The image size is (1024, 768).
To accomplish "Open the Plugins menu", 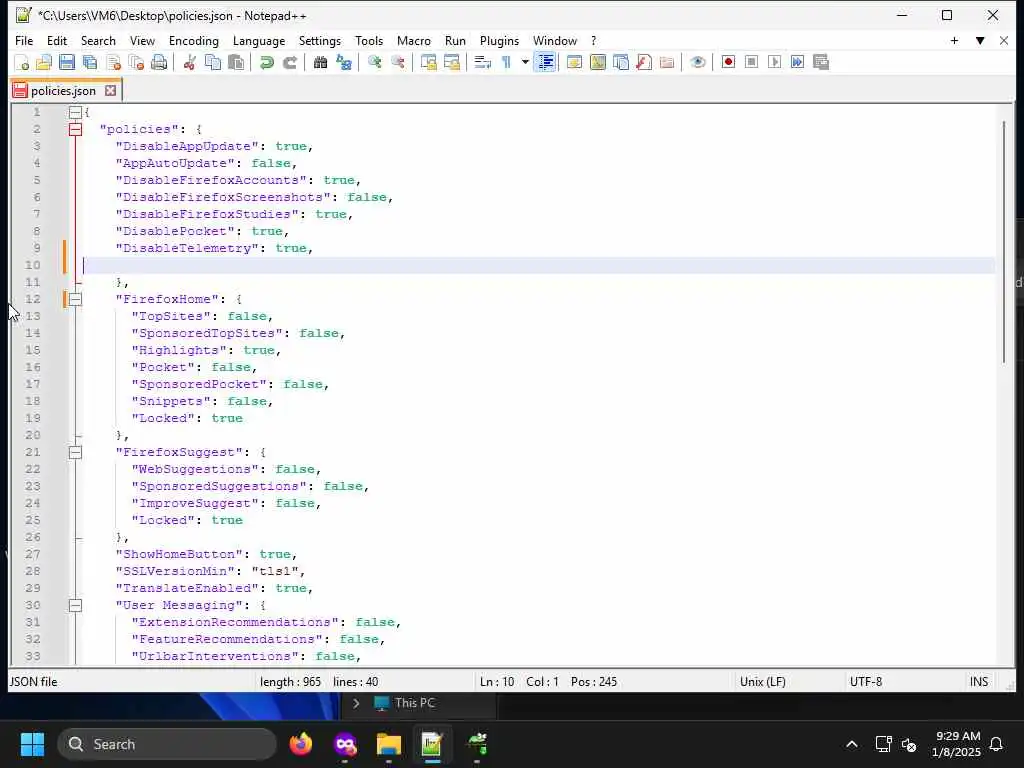I will (500, 40).
